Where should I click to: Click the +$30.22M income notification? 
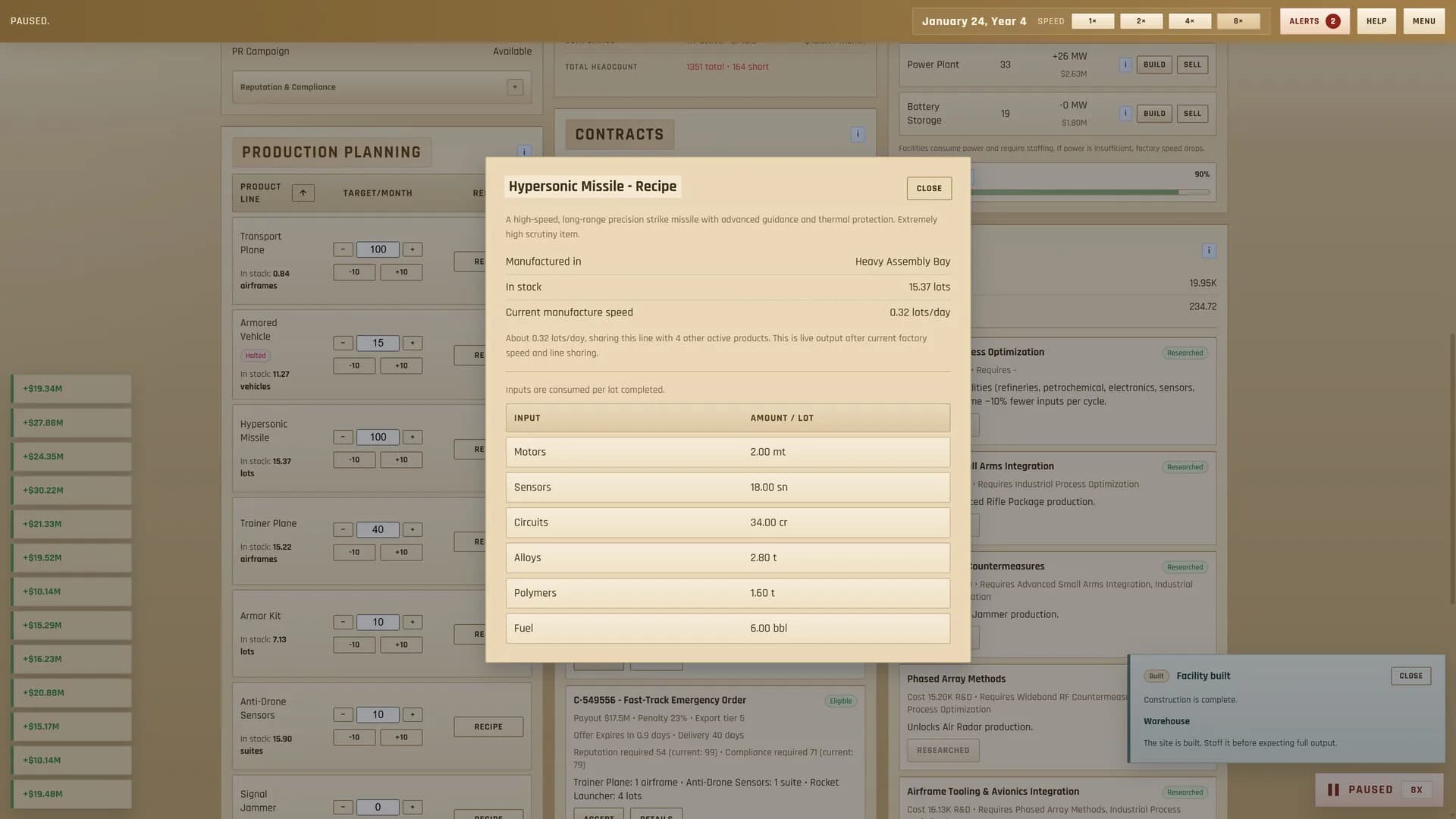click(x=71, y=491)
